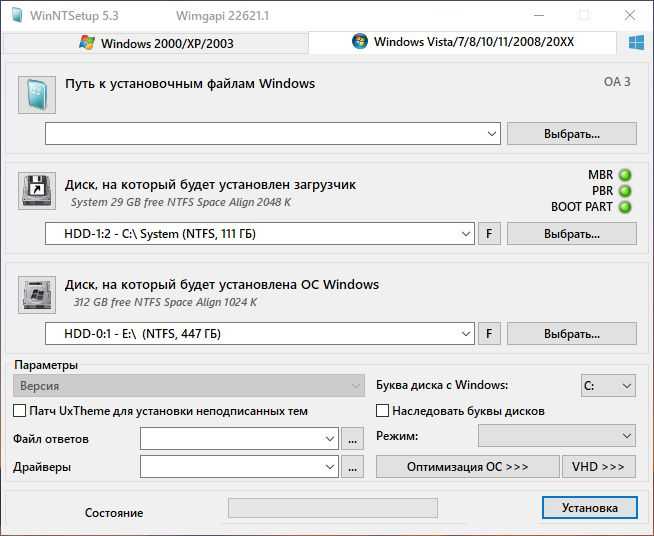Click the Windows installation drive icon
The width and height of the screenshot is (654, 536).
[x=37, y=294]
